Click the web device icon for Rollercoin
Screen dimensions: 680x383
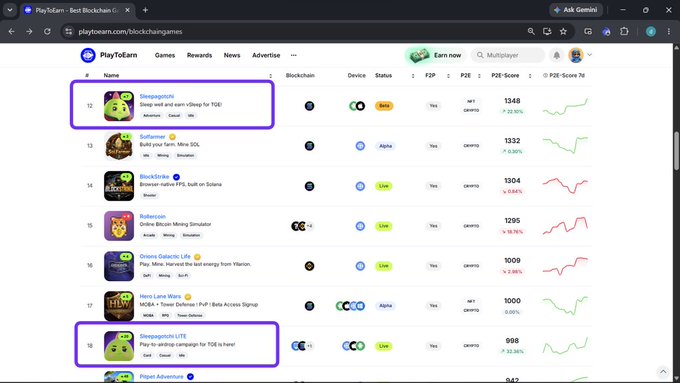click(x=360, y=226)
